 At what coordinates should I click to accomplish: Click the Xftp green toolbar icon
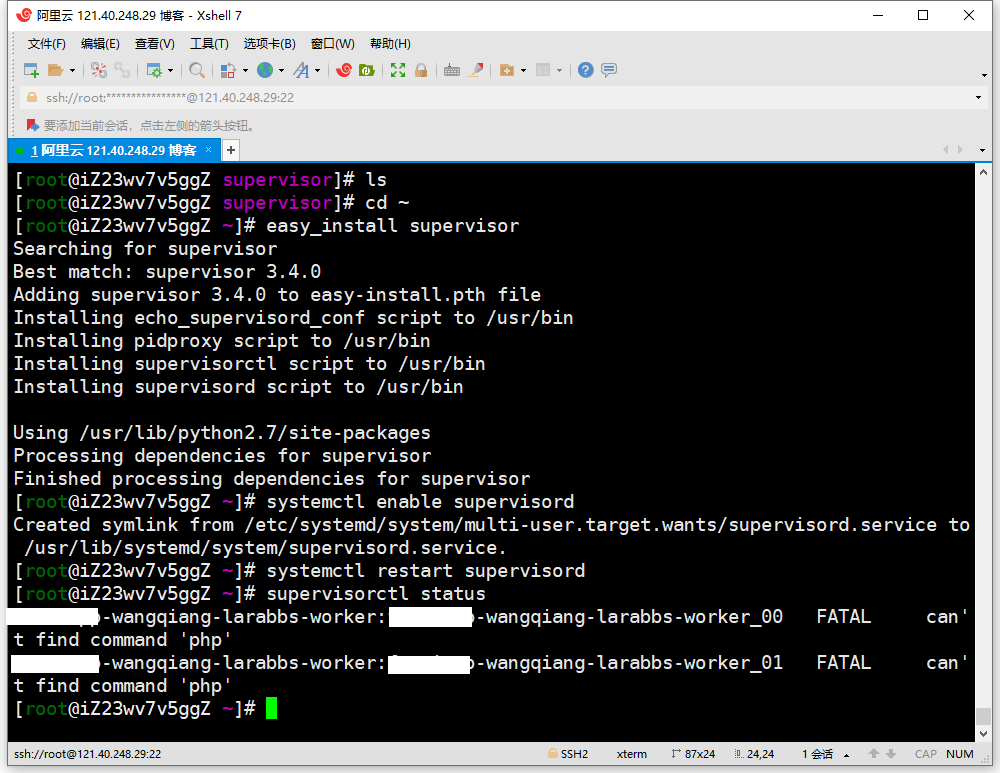(x=367, y=70)
